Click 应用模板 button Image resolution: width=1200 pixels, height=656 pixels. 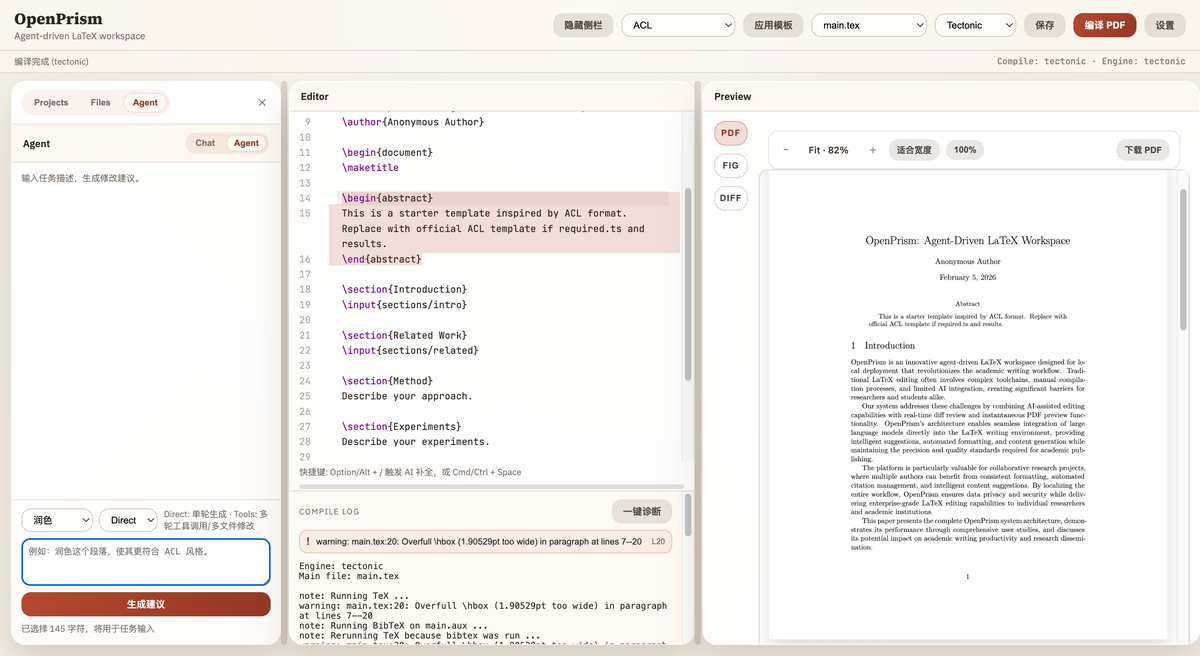tap(773, 25)
